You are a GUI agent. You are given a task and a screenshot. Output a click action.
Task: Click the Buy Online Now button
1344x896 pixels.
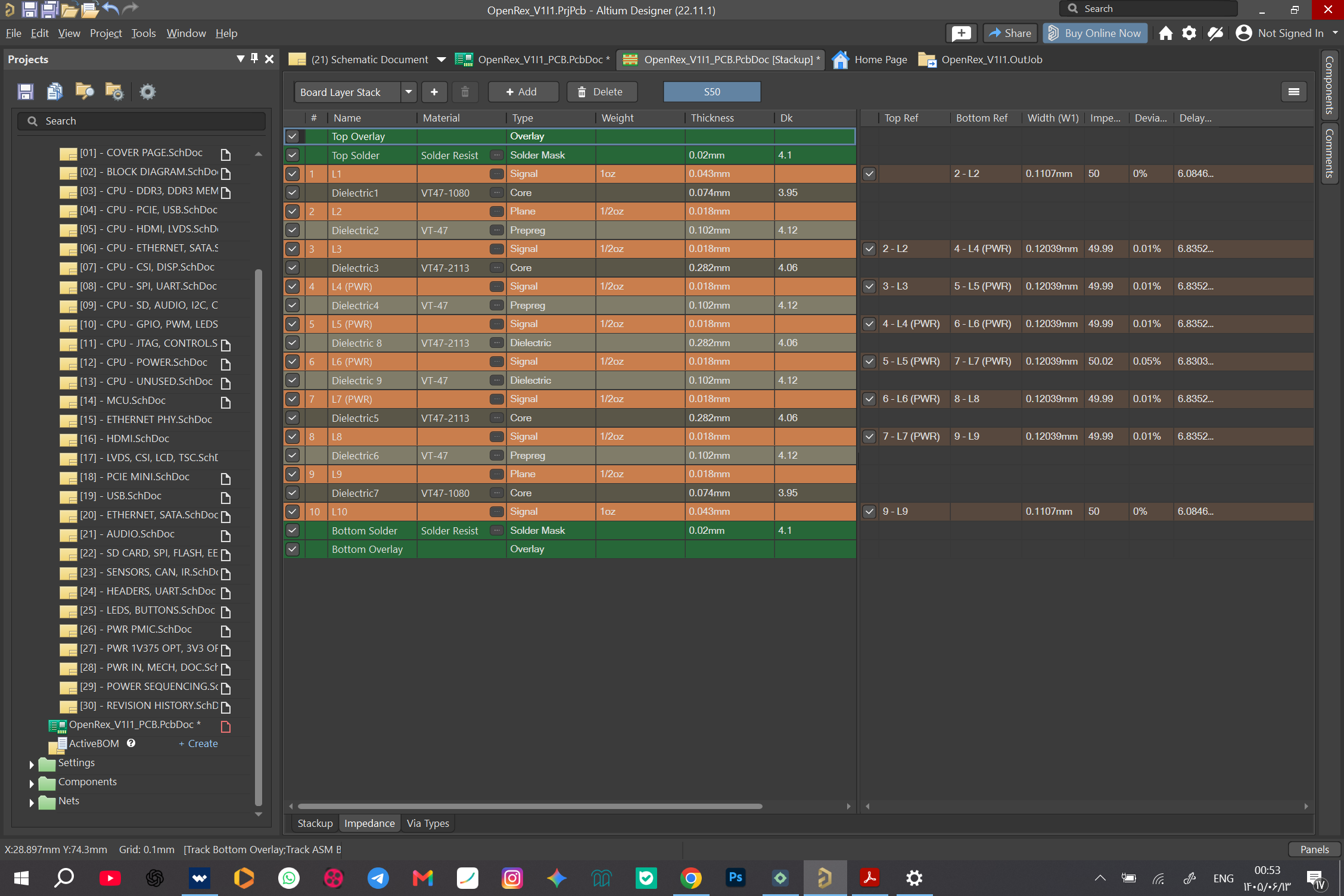pyautogui.click(x=1095, y=33)
